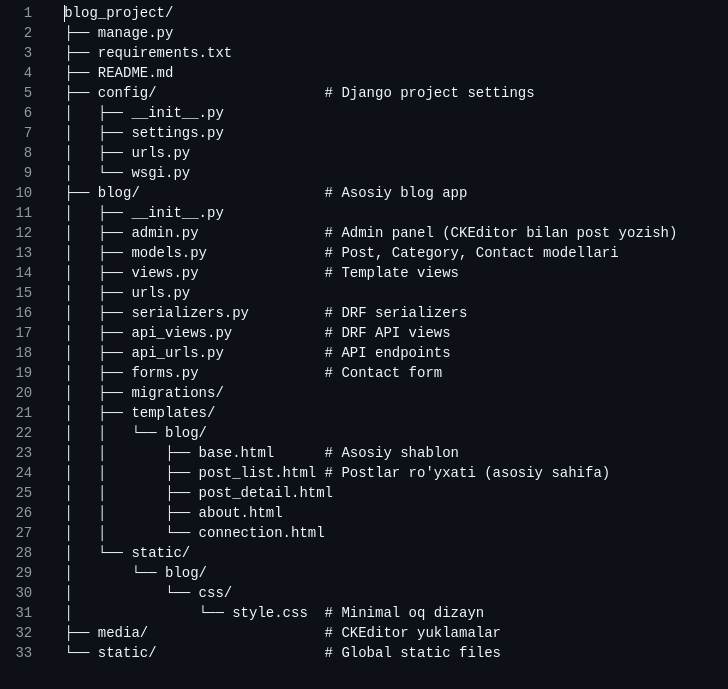
Task: Click the "# Django project settings" comment
Action: [x=429, y=93]
